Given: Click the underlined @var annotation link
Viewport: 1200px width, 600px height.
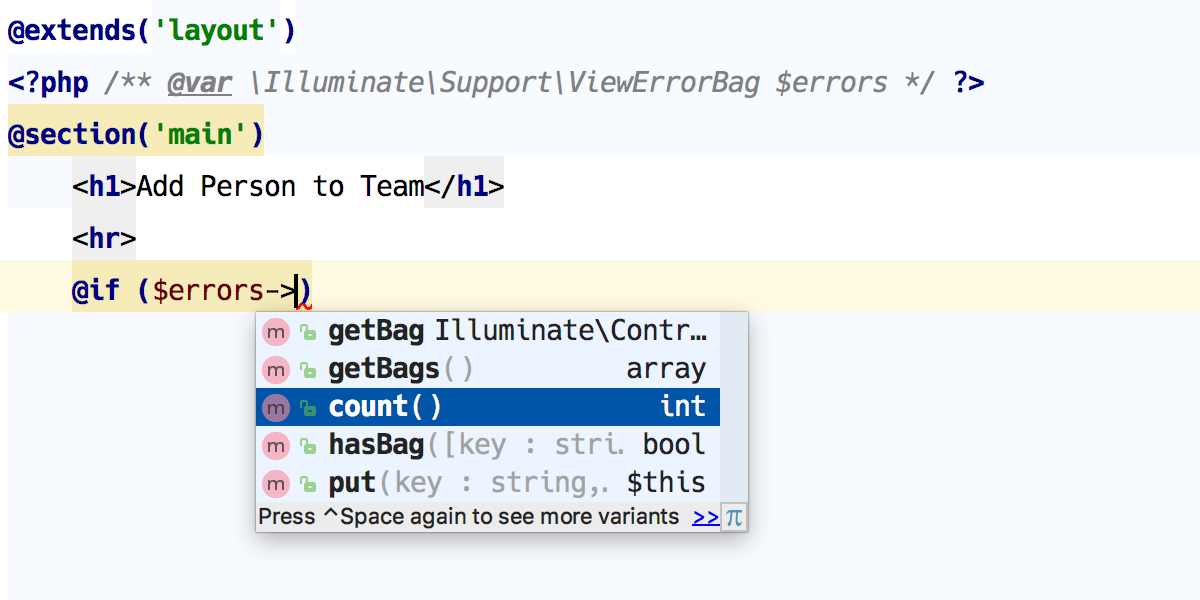Looking at the screenshot, I should tap(199, 82).
